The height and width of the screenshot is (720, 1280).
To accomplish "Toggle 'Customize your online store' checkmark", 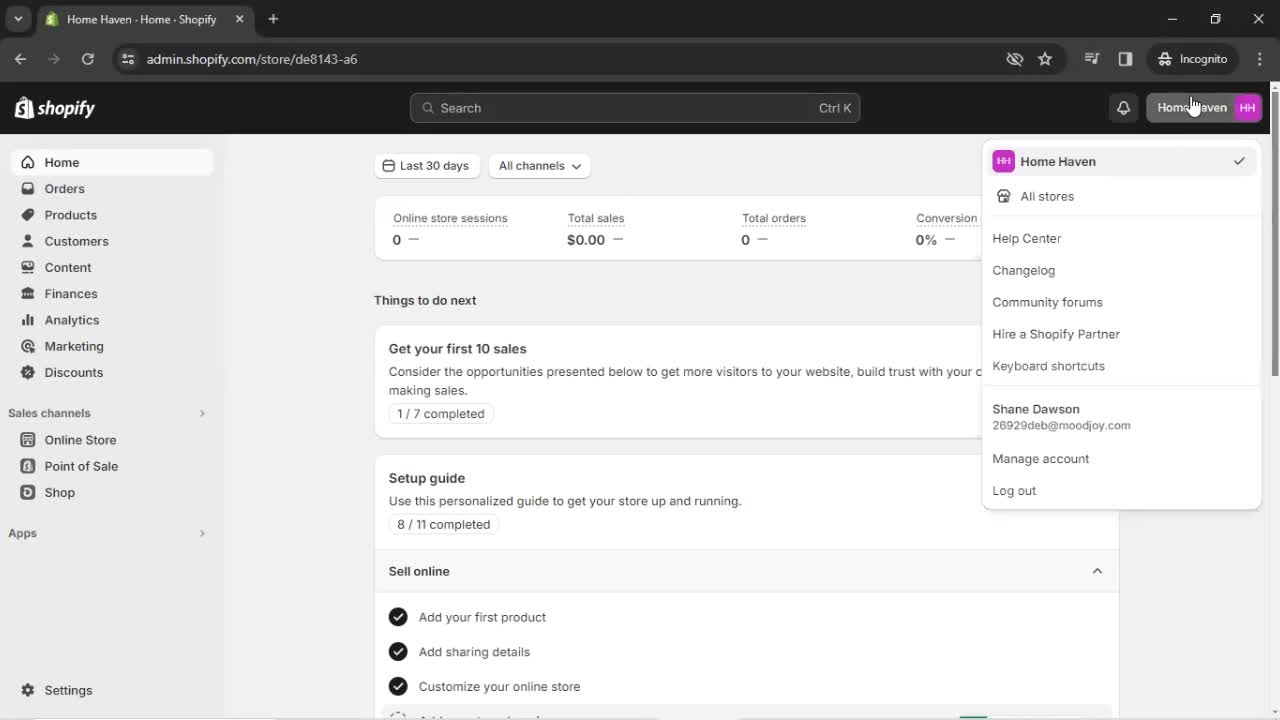I will click(398, 686).
